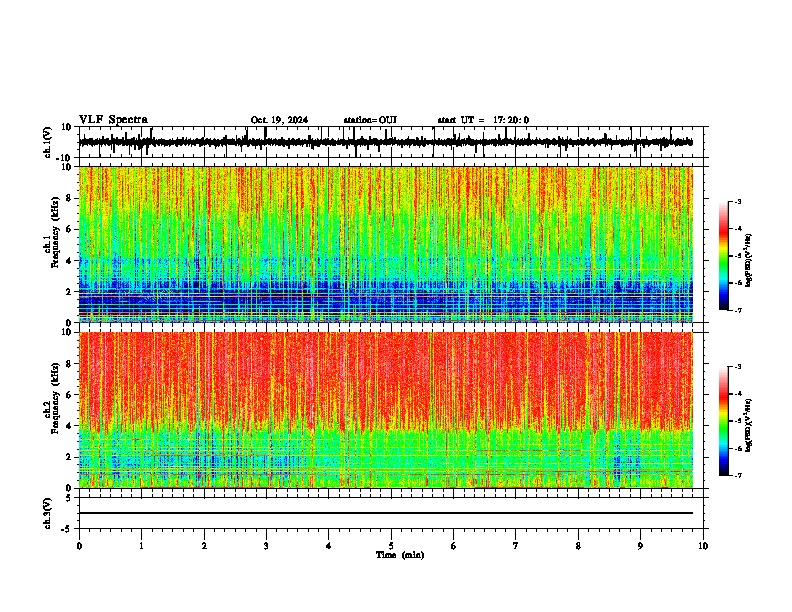This screenshot has height=612, width=792.
Task: Select the date text "Oct. 19, 2024"
Action: click(279, 120)
